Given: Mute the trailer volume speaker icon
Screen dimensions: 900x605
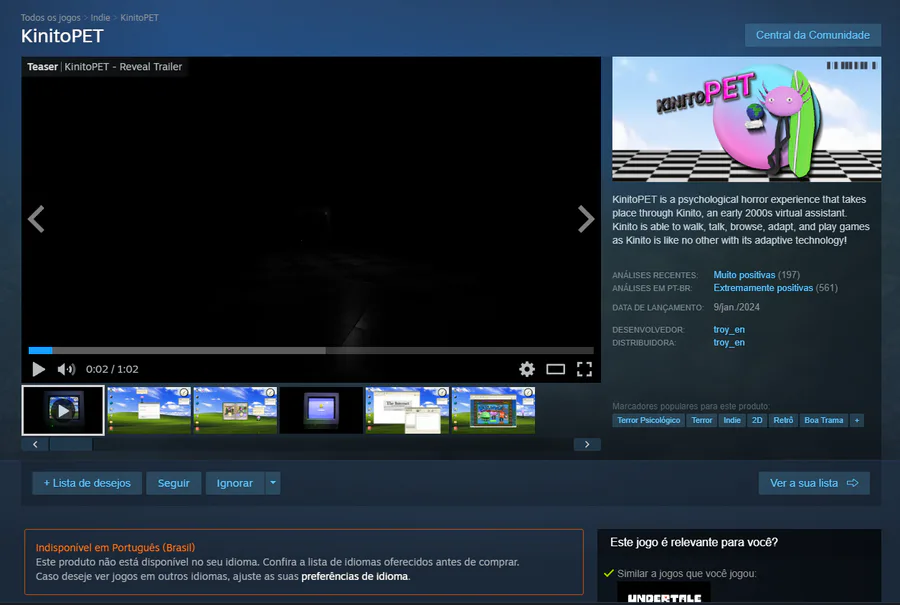Looking at the screenshot, I should (x=66, y=369).
